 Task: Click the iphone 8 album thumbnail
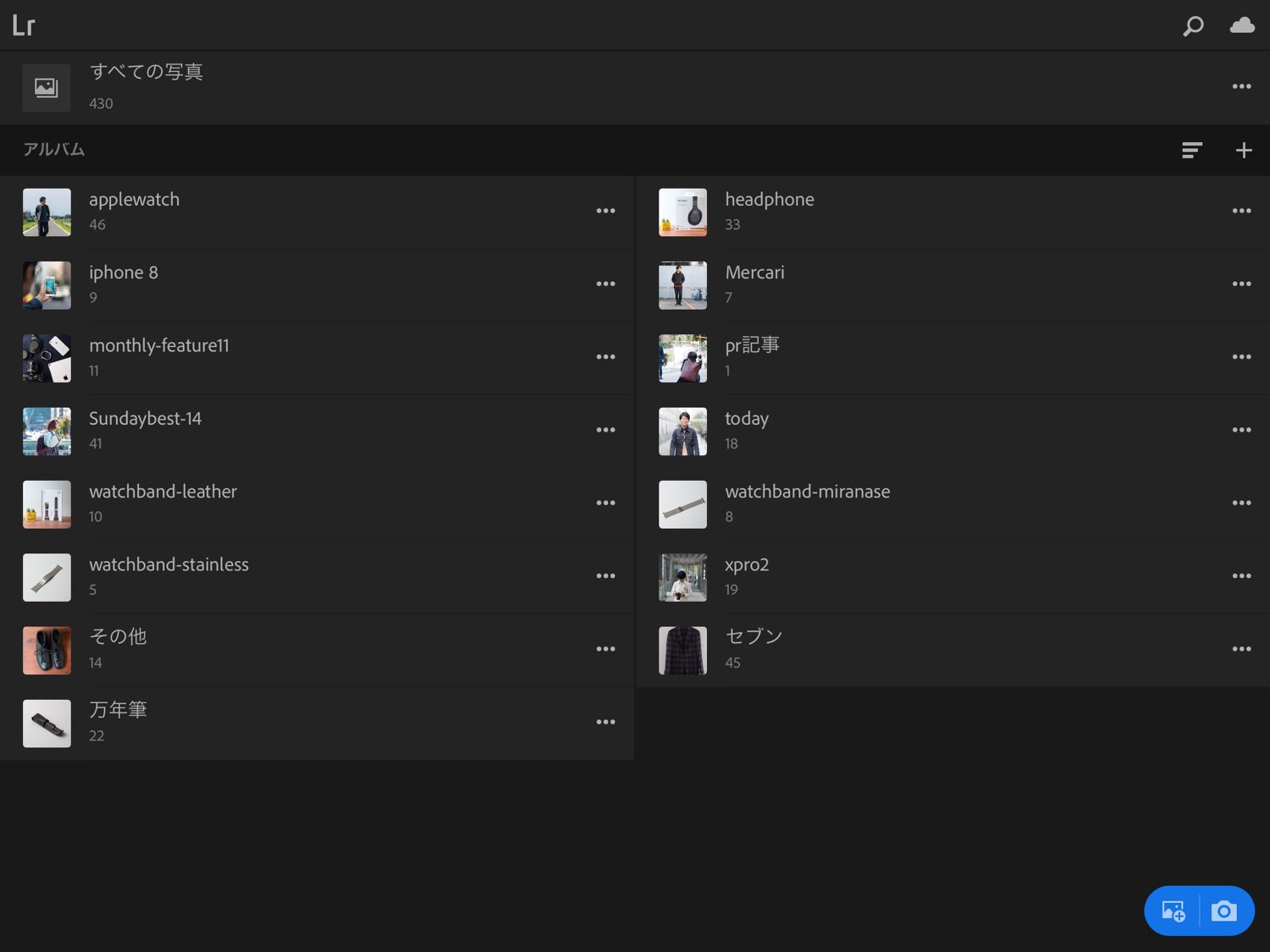click(x=47, y=285)
